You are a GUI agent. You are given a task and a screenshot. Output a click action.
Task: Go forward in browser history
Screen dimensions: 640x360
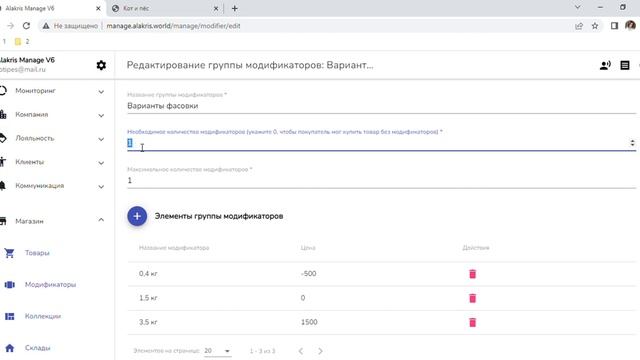click(11, 26)
